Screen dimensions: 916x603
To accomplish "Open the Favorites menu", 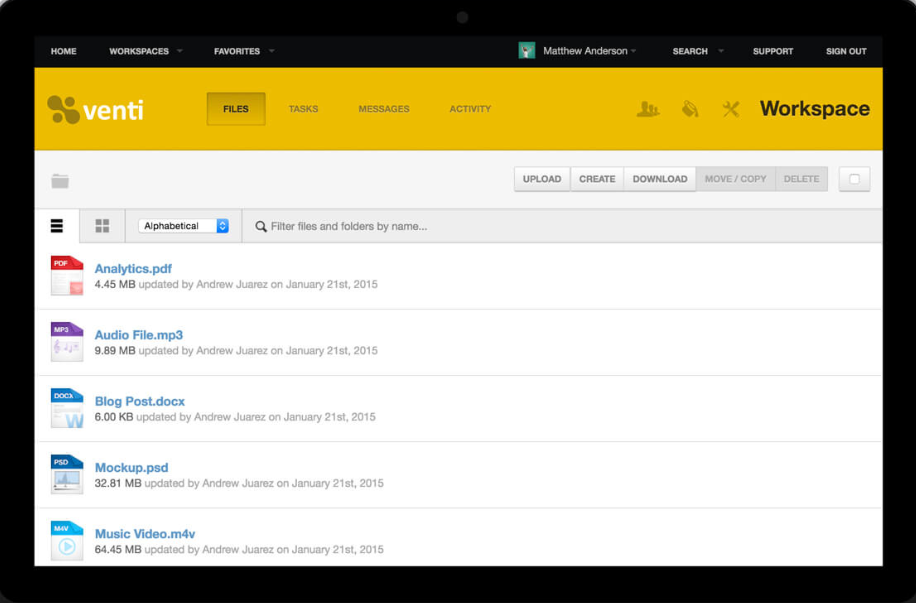I will 237,51.
